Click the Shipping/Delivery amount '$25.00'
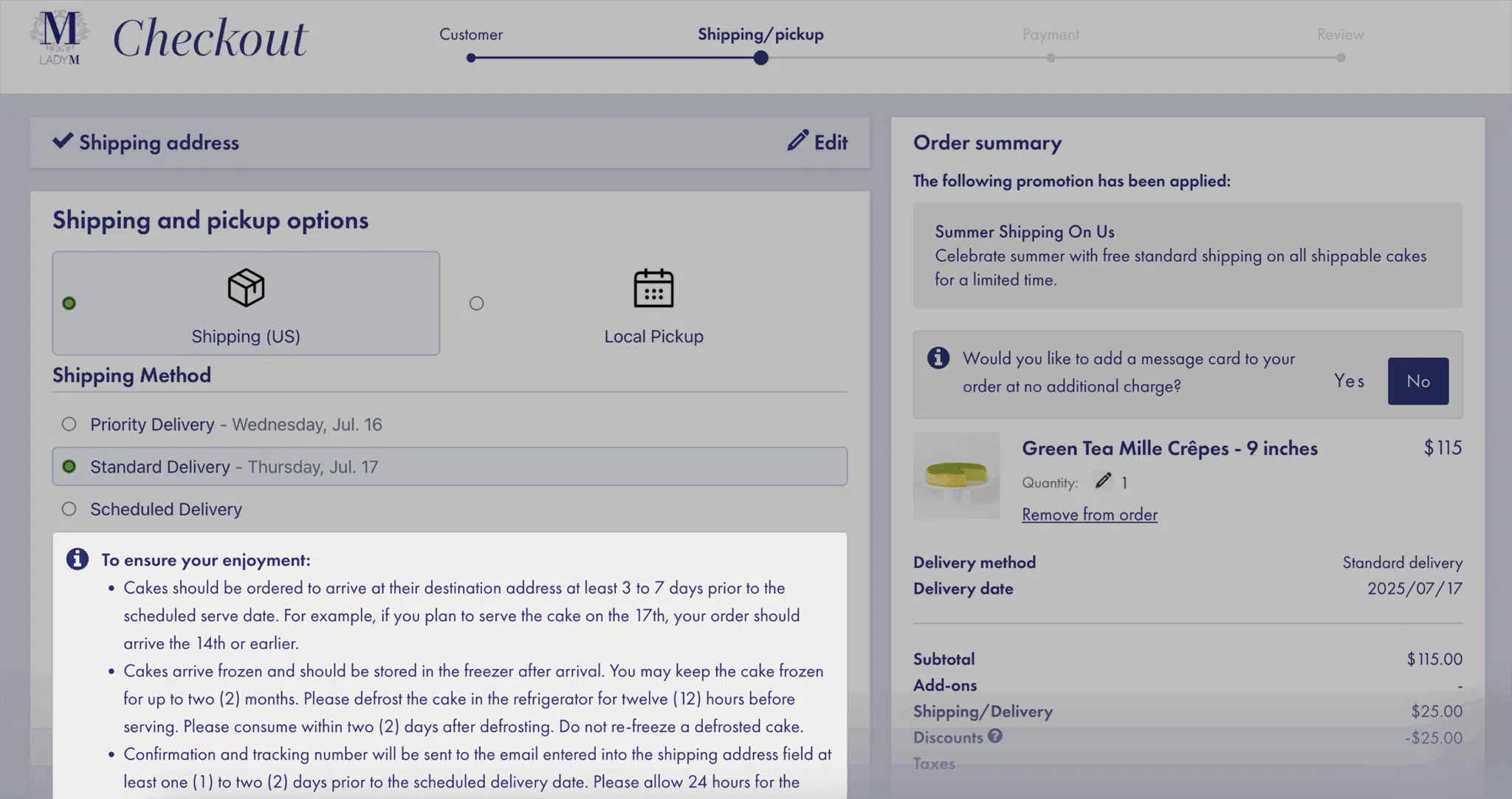1512x799 pixels. click(1437, 711)
